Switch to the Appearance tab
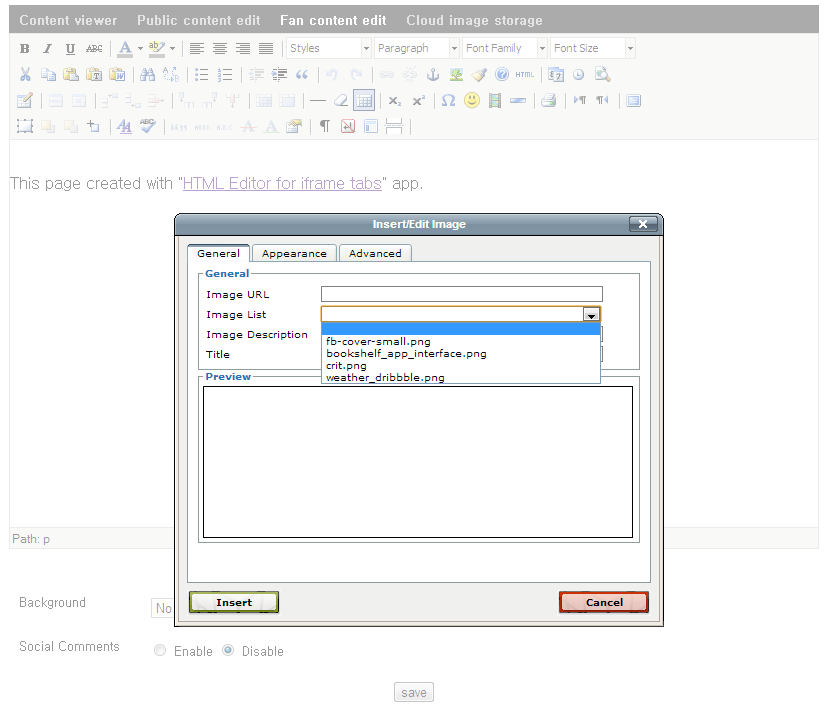Screen dimensions: 829x707 294,254
